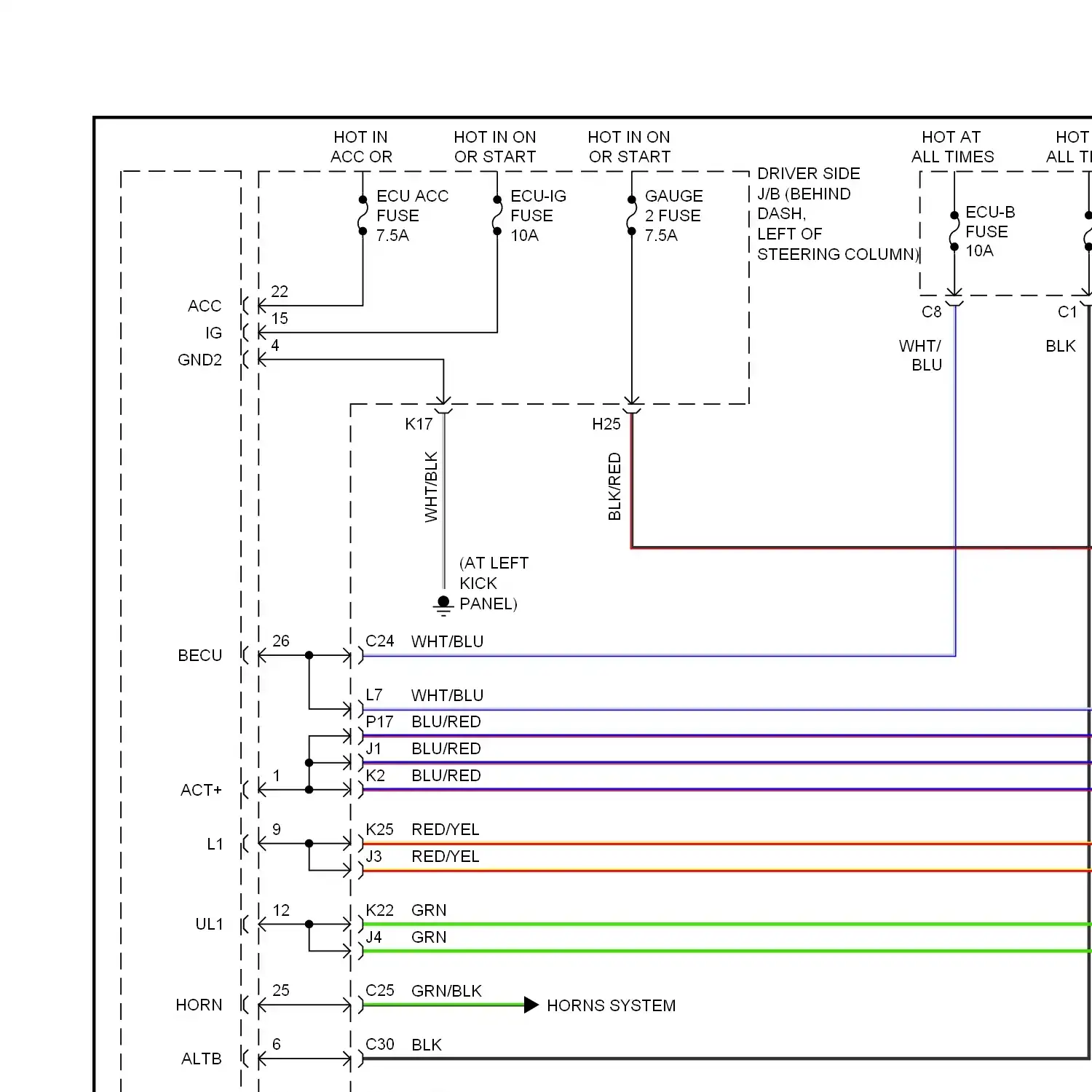Click connector label K17
This screenshot has height=1092, width=1092.
click(x=419, y=424)
